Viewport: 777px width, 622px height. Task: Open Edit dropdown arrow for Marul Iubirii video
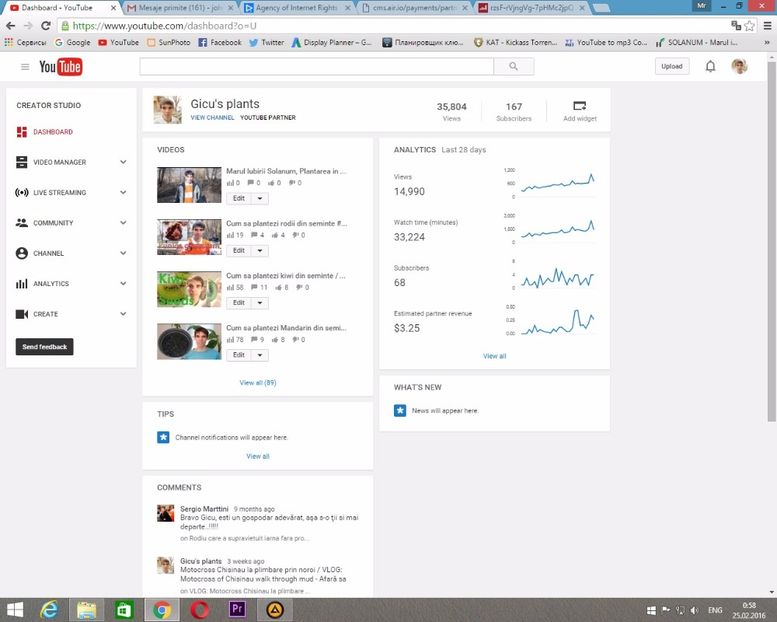[x=260, y=198]
